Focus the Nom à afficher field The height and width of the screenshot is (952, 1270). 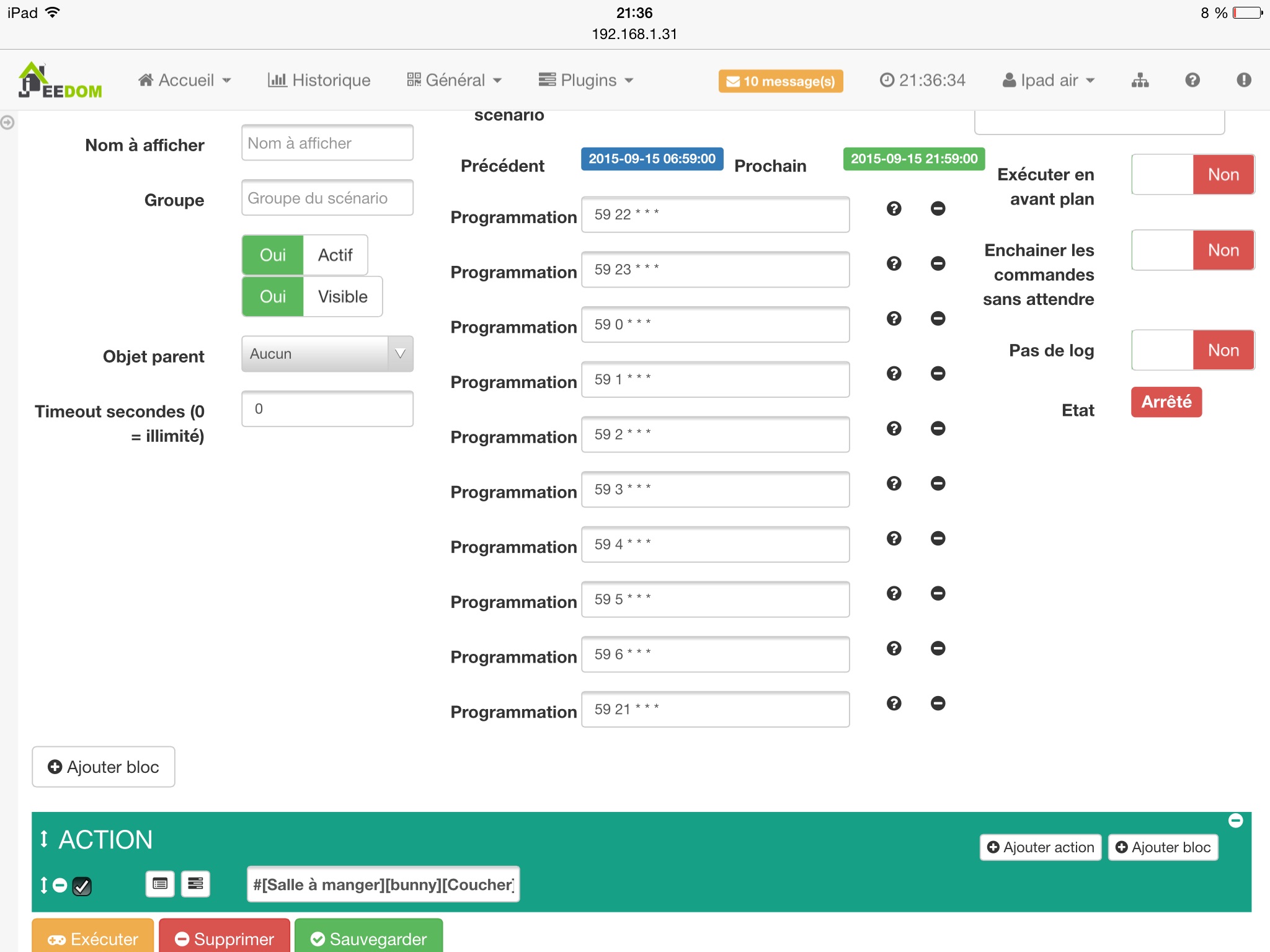(x=327, y=143)
